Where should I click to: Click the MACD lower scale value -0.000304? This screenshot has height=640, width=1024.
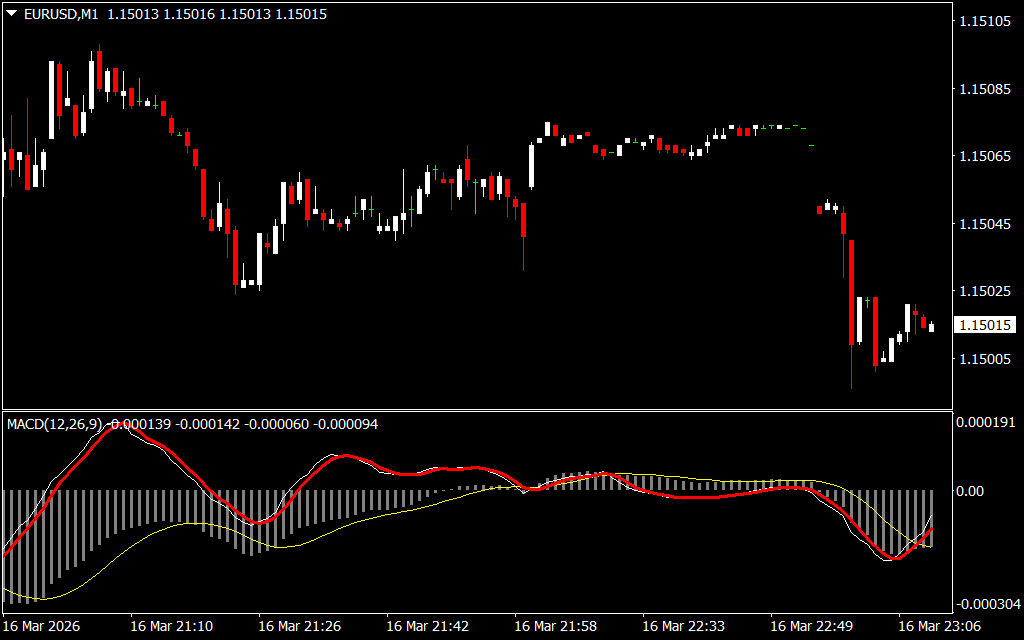(x=987, y=604)
